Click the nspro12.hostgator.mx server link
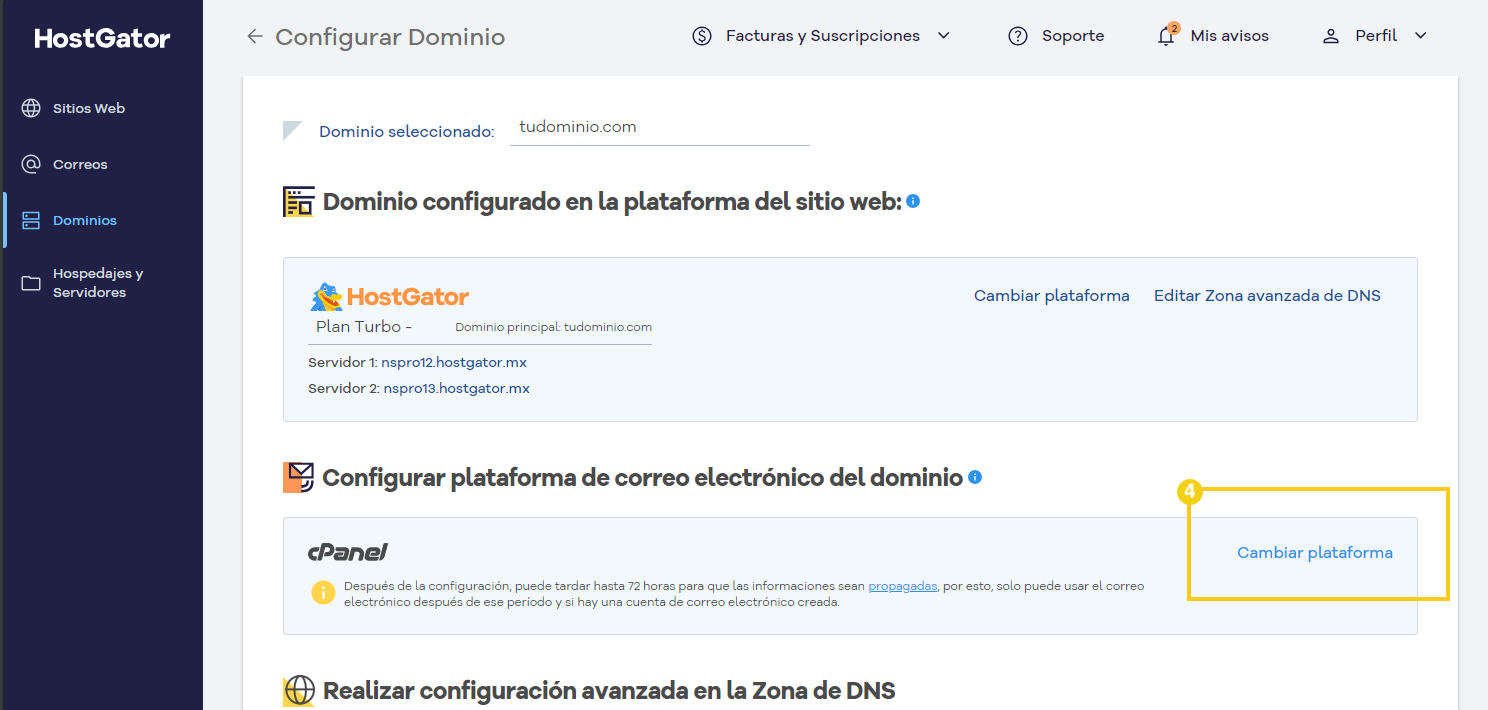The height and width of the screenshot is (710, 1488). pos(454,362)
